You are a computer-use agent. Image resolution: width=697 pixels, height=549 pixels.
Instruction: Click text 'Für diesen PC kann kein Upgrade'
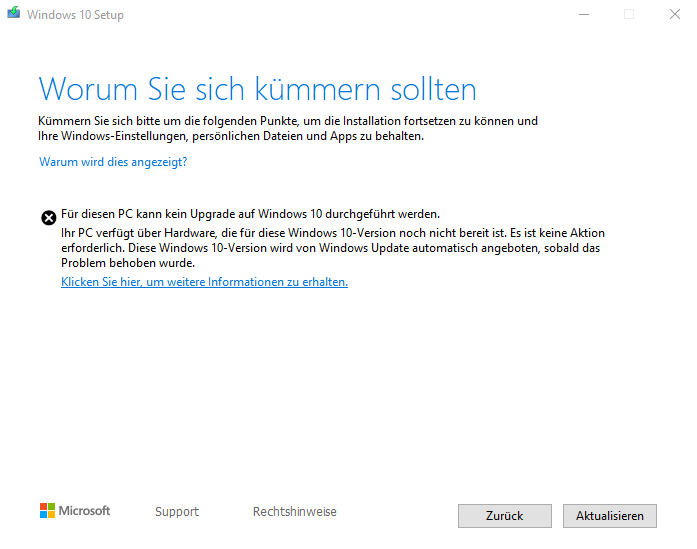pos(250,214)
